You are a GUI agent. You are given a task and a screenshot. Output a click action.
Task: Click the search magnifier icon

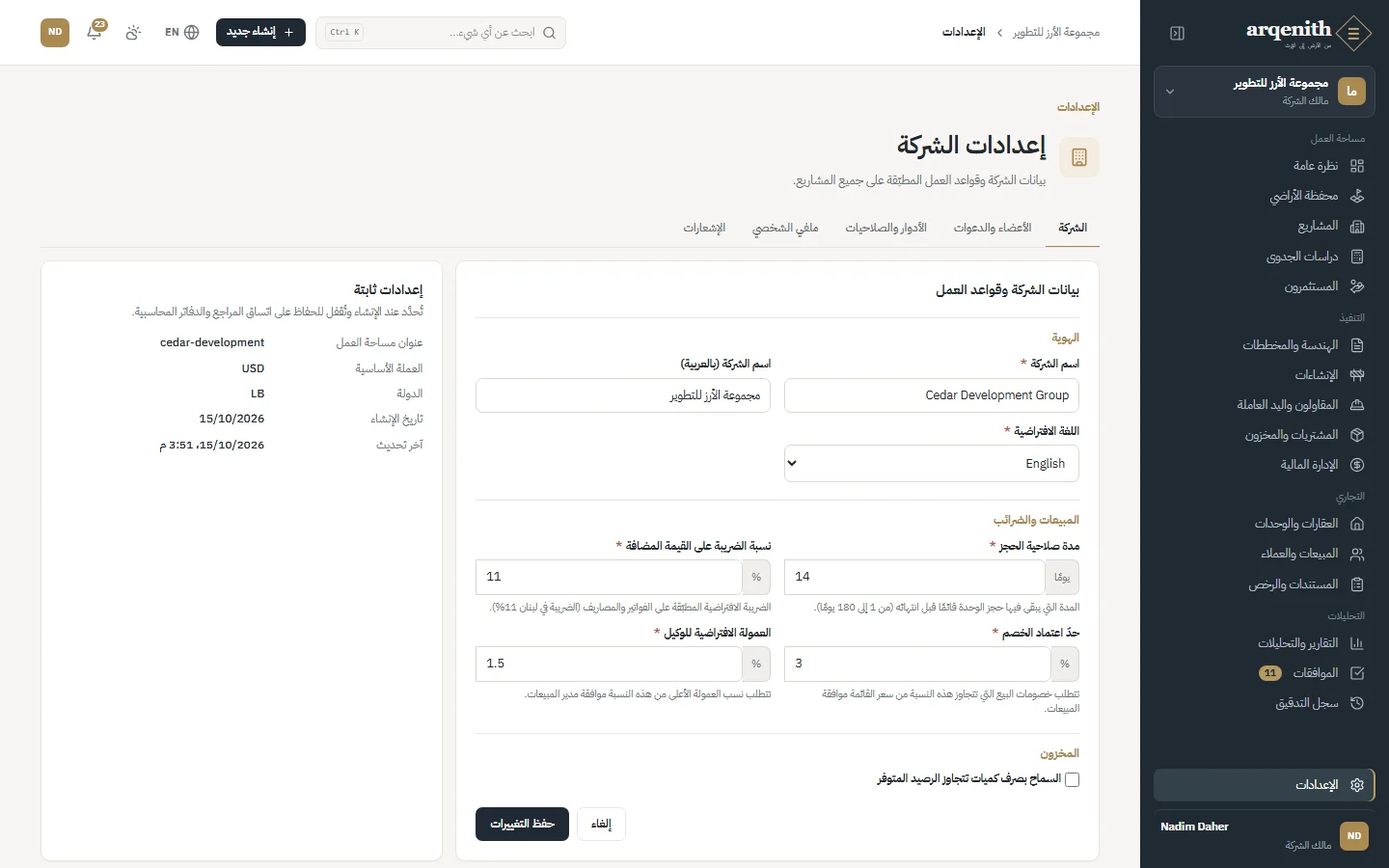549,33
